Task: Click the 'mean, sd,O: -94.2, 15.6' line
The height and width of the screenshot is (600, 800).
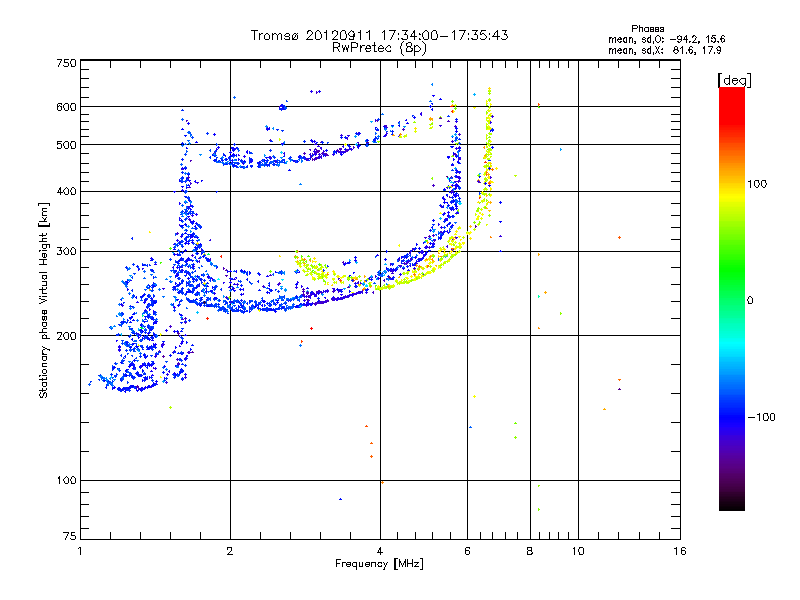Action: pyautogui.click(x=666, y=39)
